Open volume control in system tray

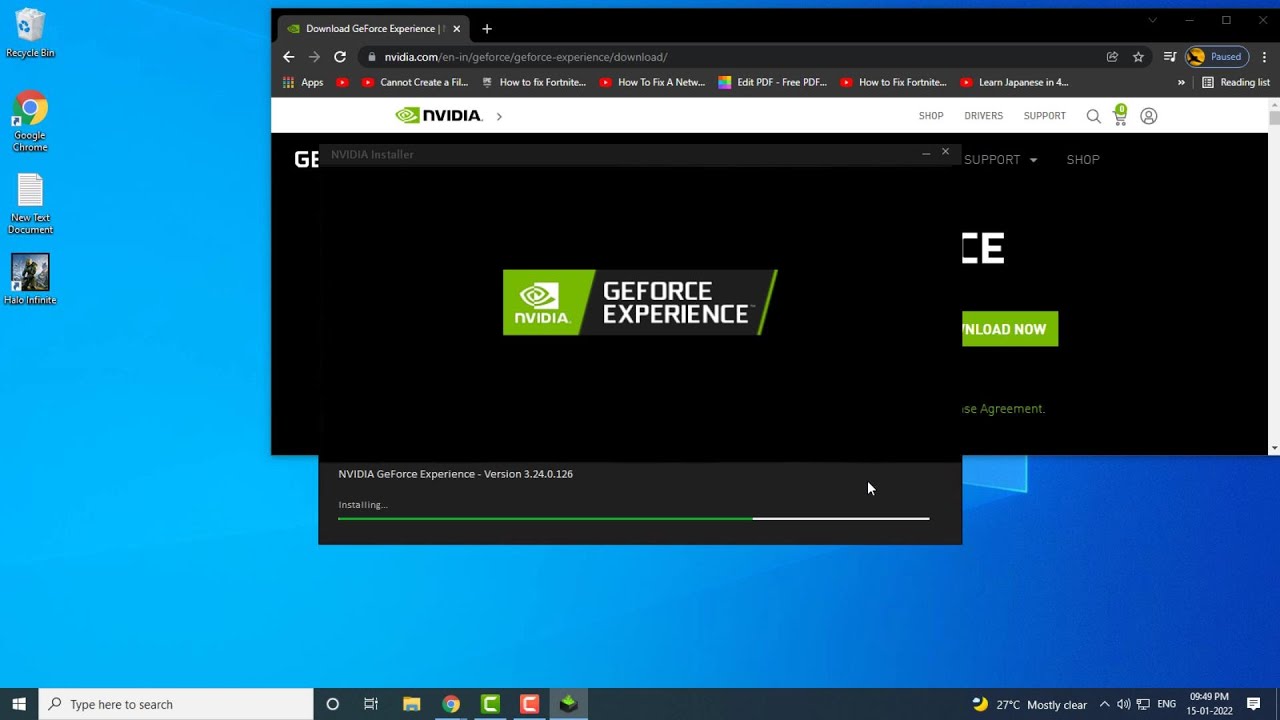pyautogui.click(x=1123, y=704)
